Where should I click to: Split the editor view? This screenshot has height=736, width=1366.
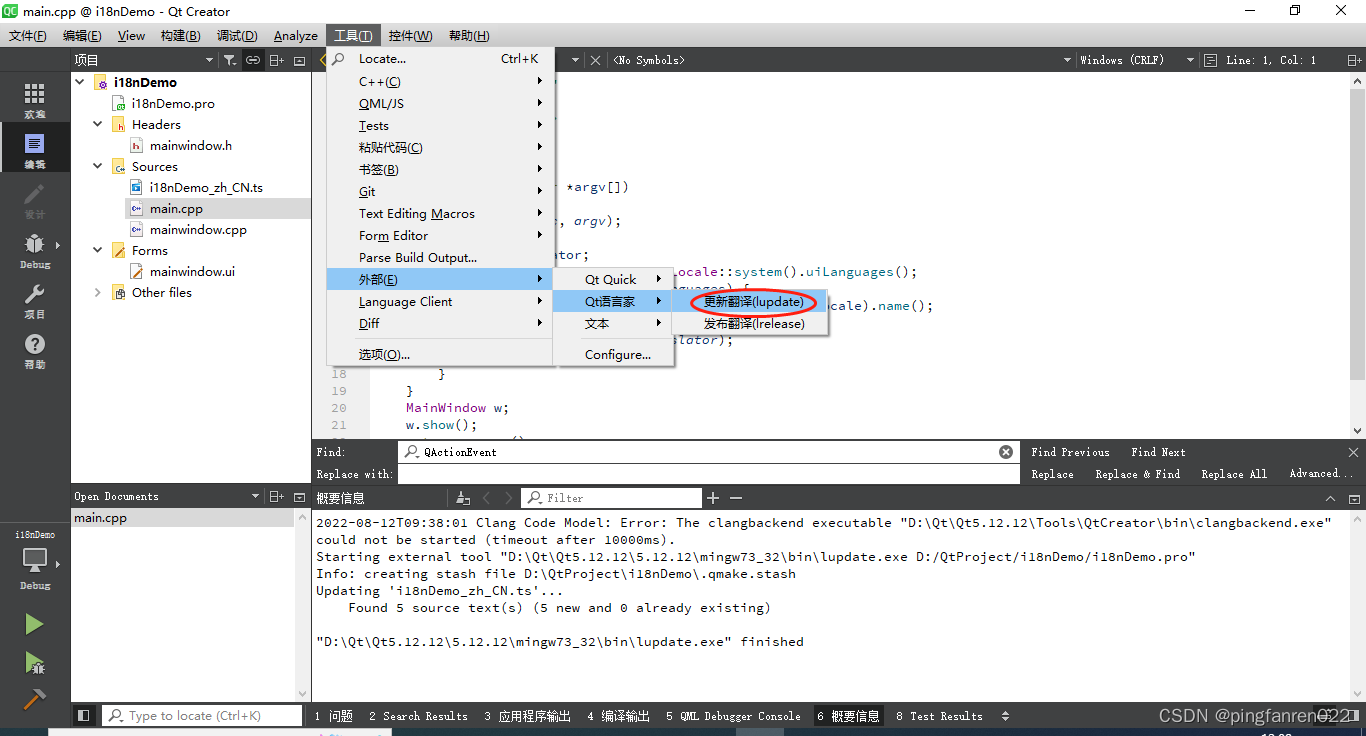point(1354,60)
